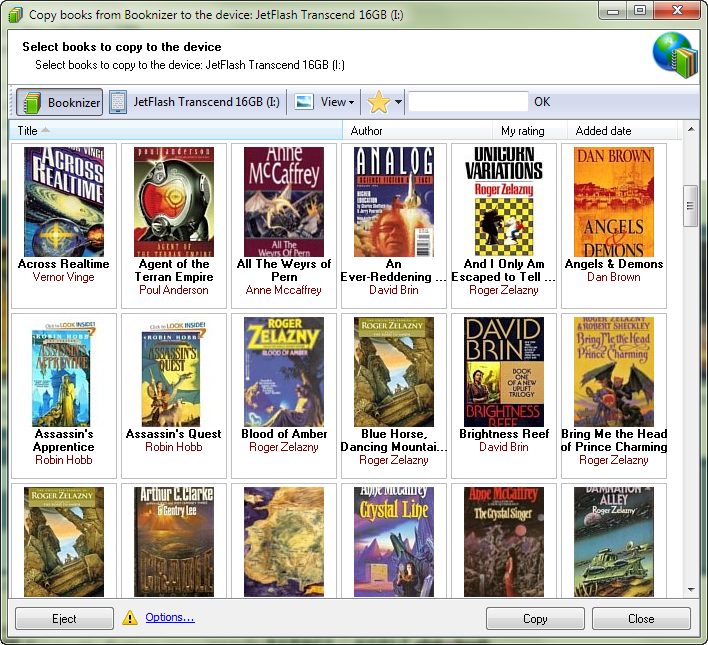Click author Dan Brown text
The width and height of the screenshot is (708, 645).
tap(614, 277)
